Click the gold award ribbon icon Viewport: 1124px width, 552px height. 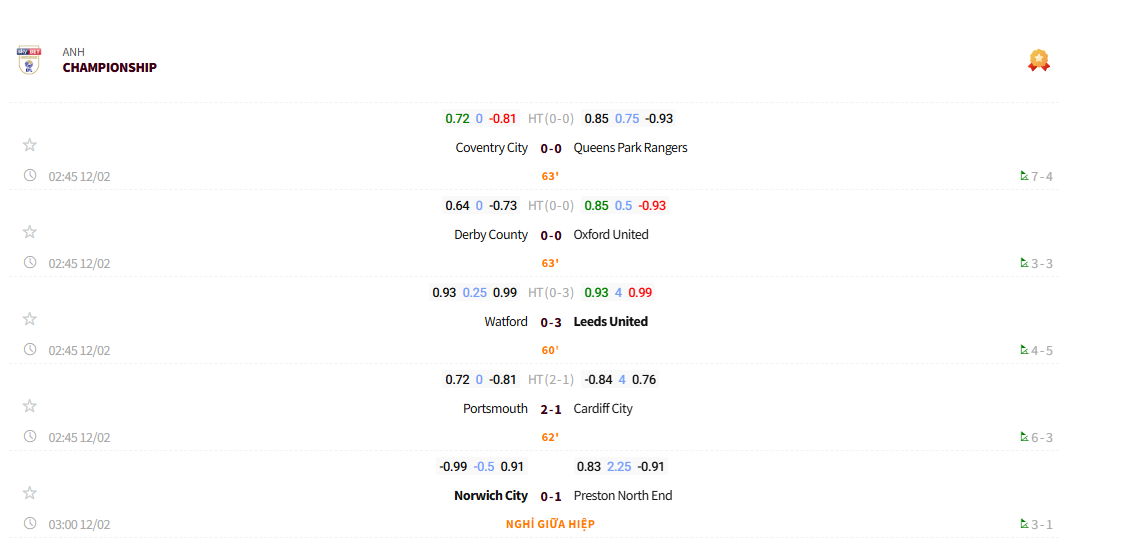tap(1039, 60)
